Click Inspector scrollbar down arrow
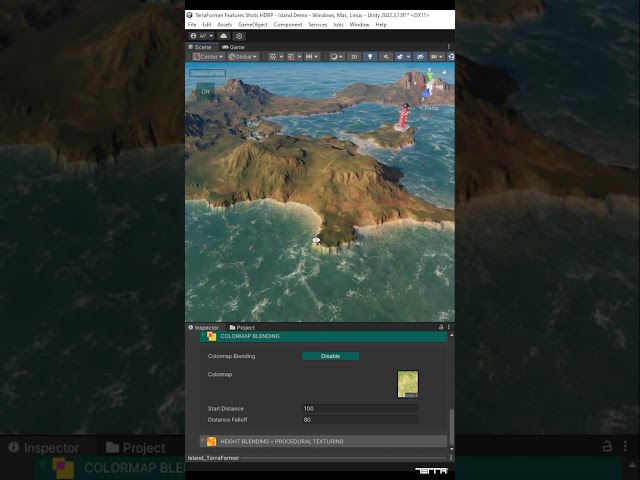 coord(451,449)
